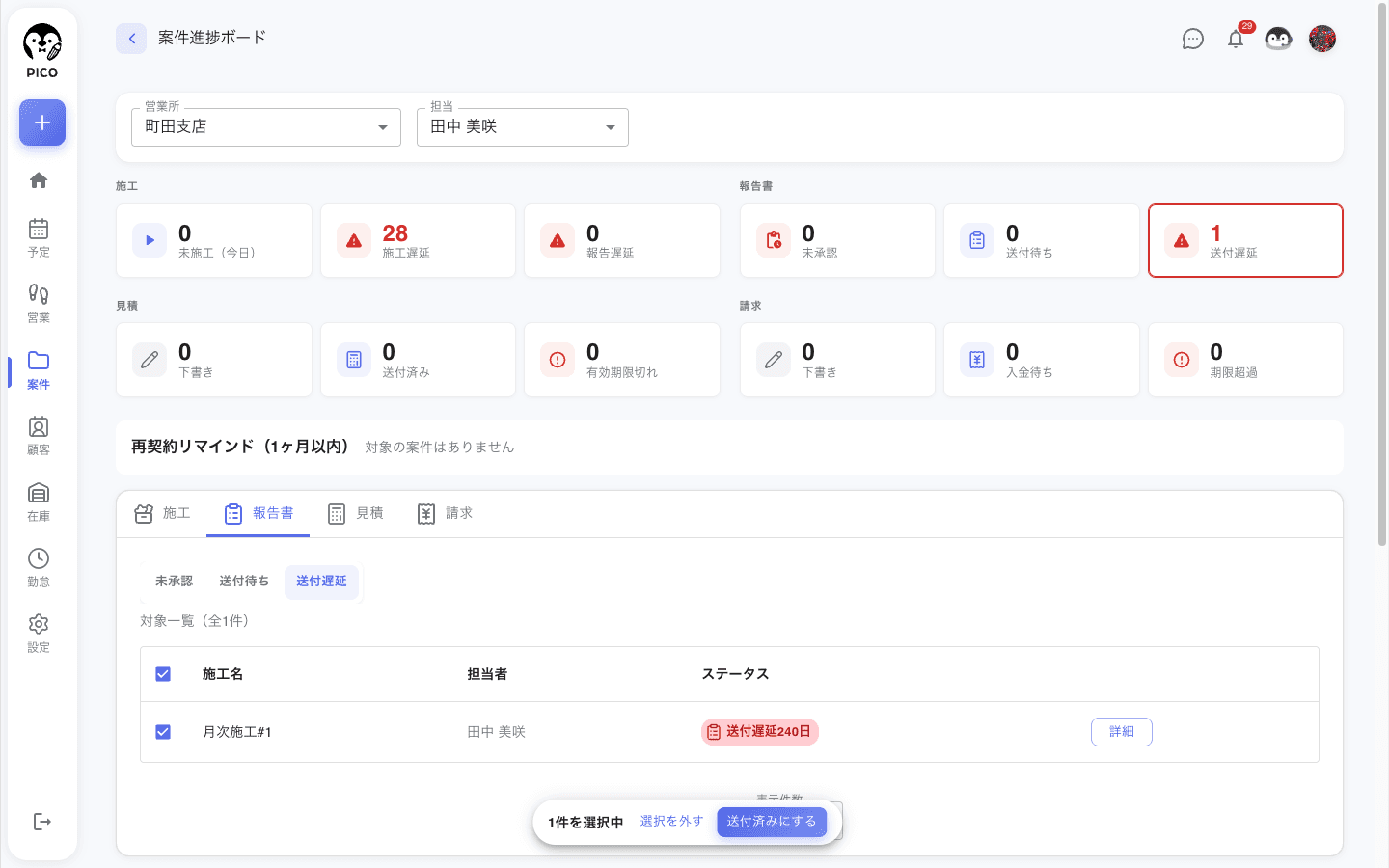The width and height of the screenshot is (1389, 868).
Task: Open 案件 folder in sidebar
Action: (39, 369)
